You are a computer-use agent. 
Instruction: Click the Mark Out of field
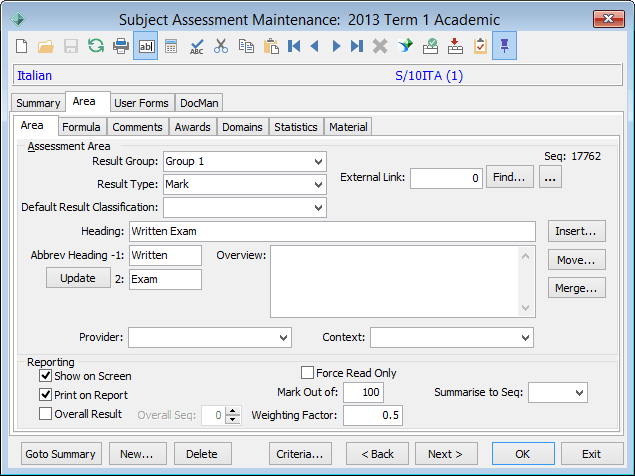(363, 392)
